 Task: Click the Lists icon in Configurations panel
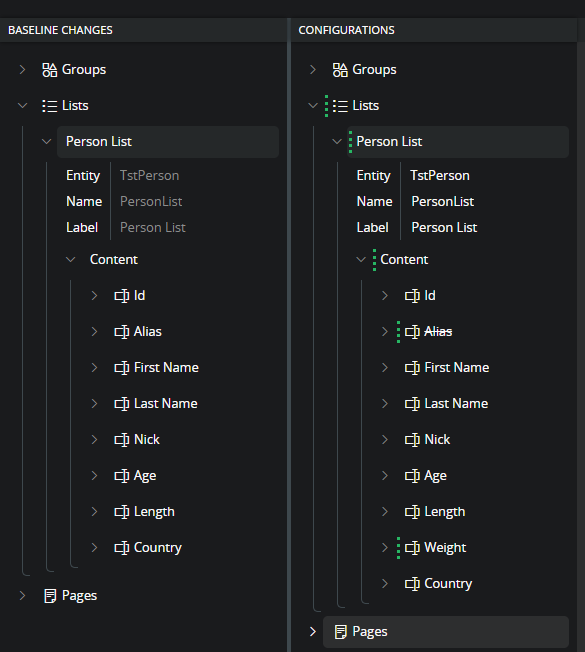pos(340,106)
